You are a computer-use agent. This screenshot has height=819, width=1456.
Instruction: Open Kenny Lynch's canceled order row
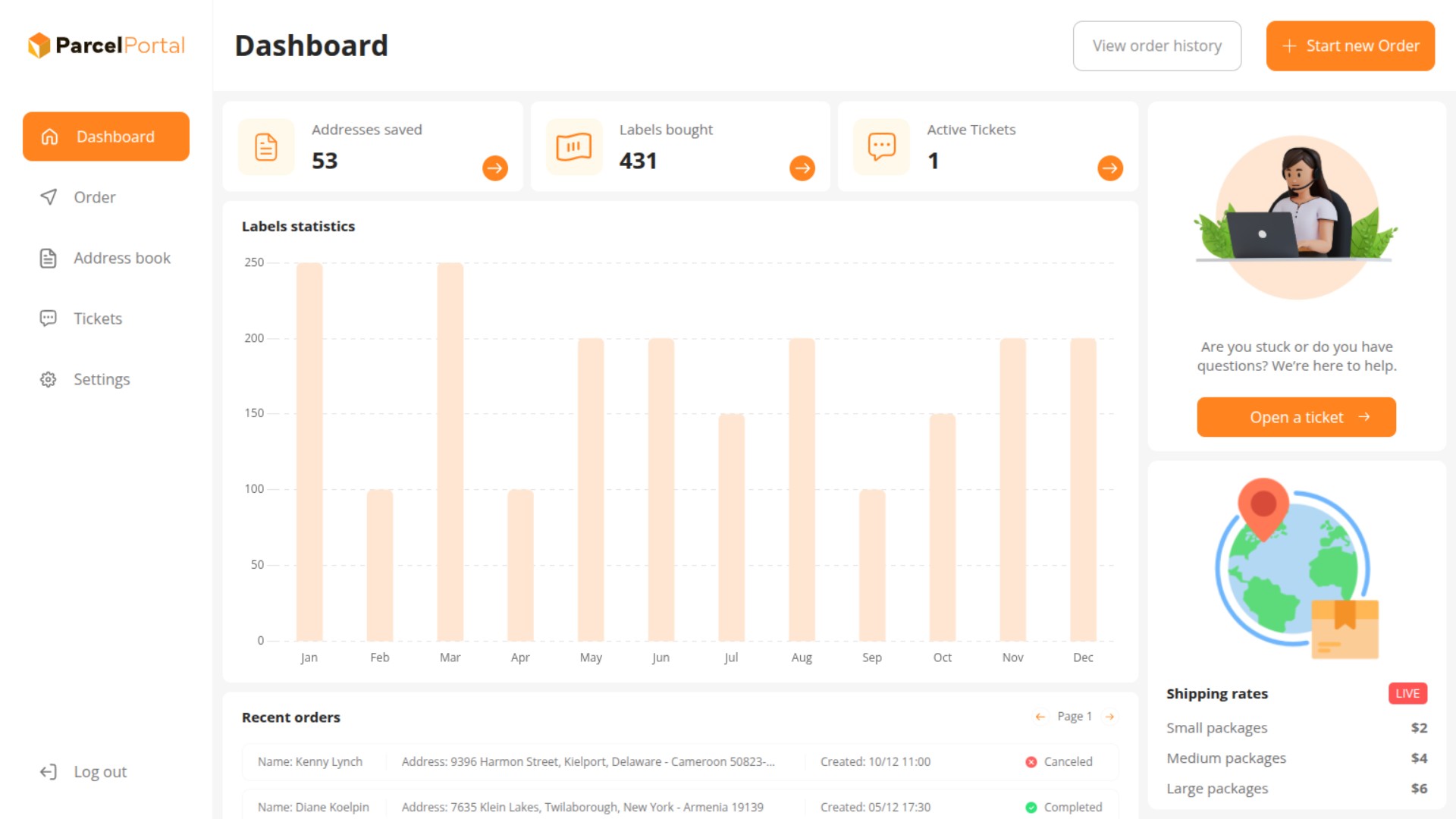(679, 761)
